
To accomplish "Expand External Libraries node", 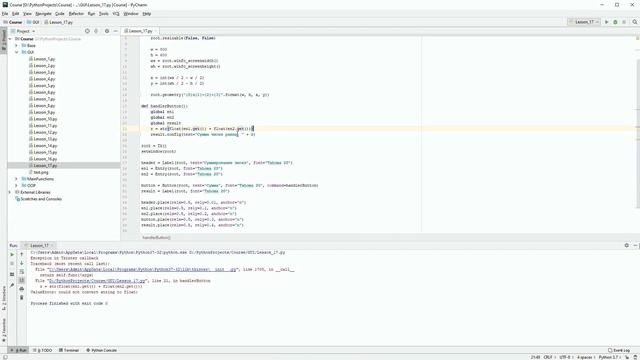I will click(10, 192).
